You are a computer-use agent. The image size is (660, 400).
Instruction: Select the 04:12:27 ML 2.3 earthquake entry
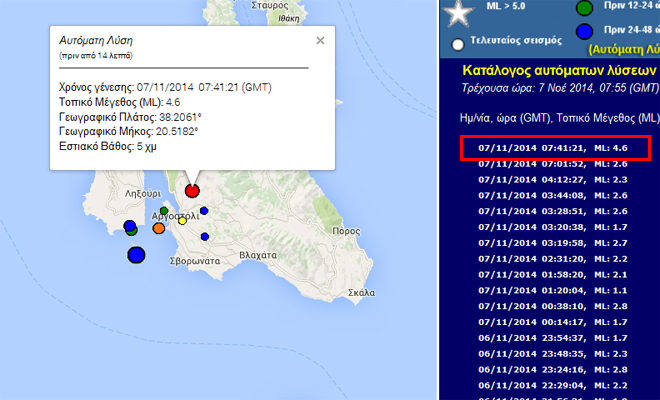tap(553, 180)
